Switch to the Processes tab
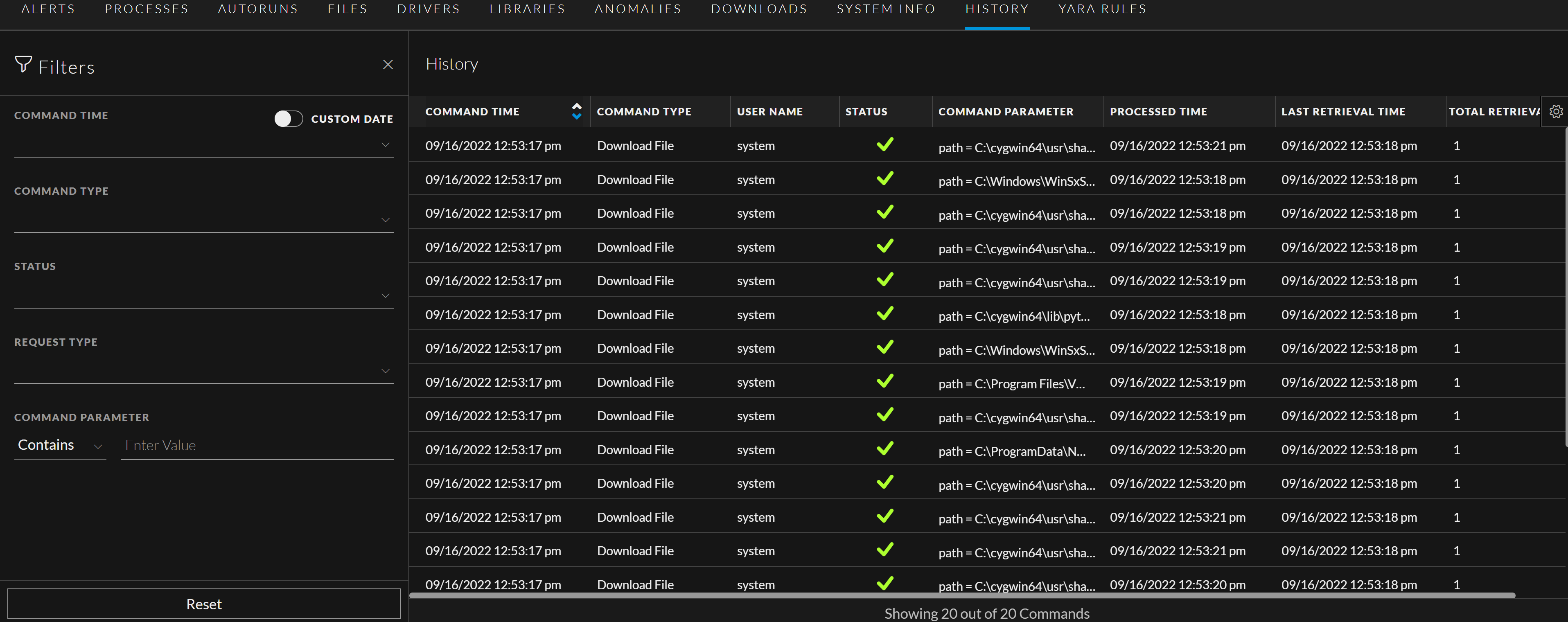1568x622 pixels. pyautogui.click(x=147, y=9)
